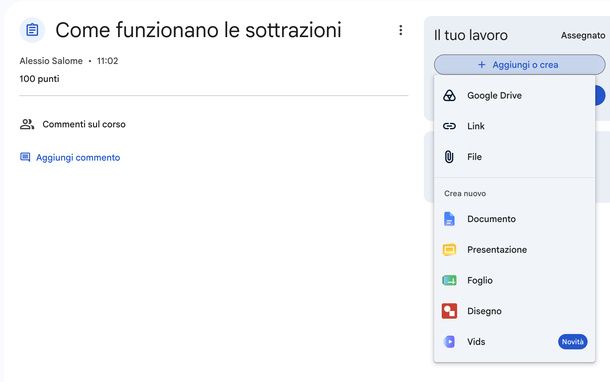The width and height of the screenshot is (610, 382).
Task: Choose File from the attach menu
Action: [514, 157]
